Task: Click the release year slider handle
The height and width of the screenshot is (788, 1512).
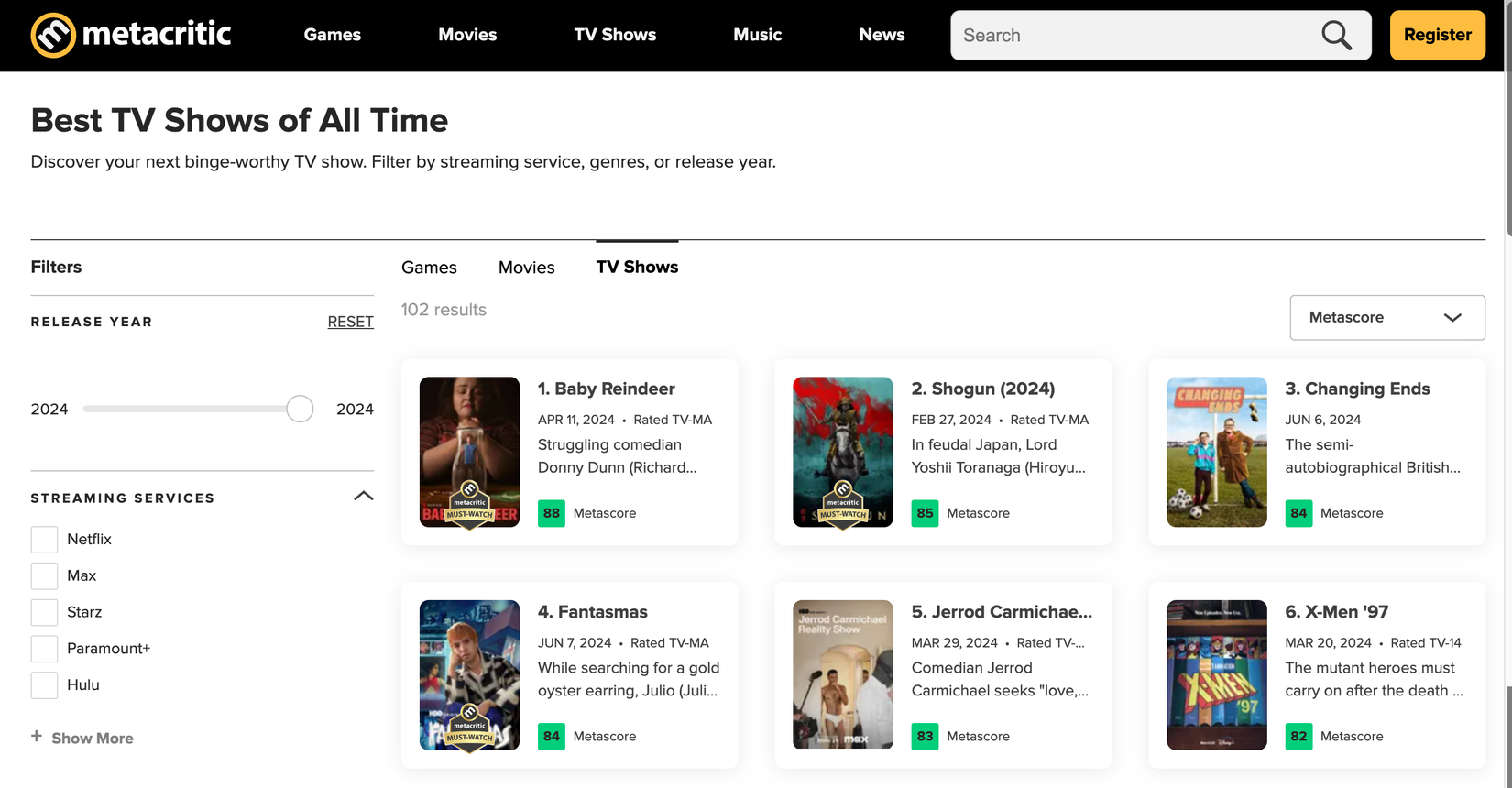Action: 300,409
